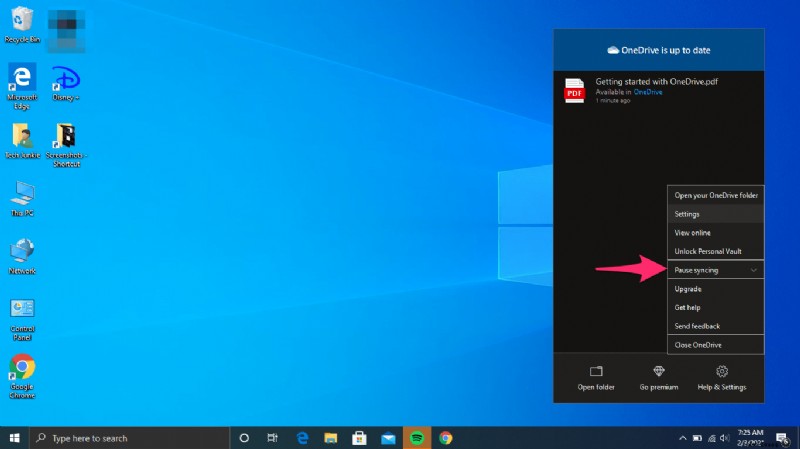Viewport: 800px width, 449px height.
Task: Select Unlock Personal Vault
Action: point(715,251)
